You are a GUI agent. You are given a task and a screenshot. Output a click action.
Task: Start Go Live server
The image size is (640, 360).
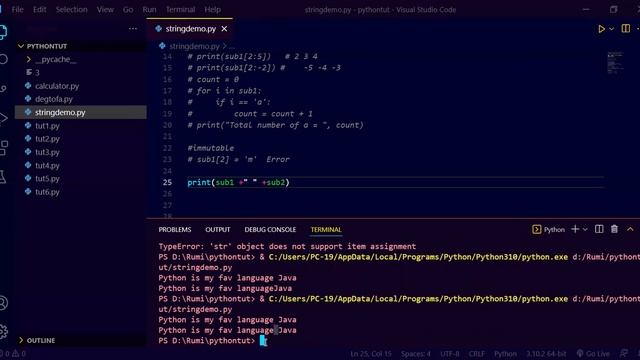coord(593,354)
